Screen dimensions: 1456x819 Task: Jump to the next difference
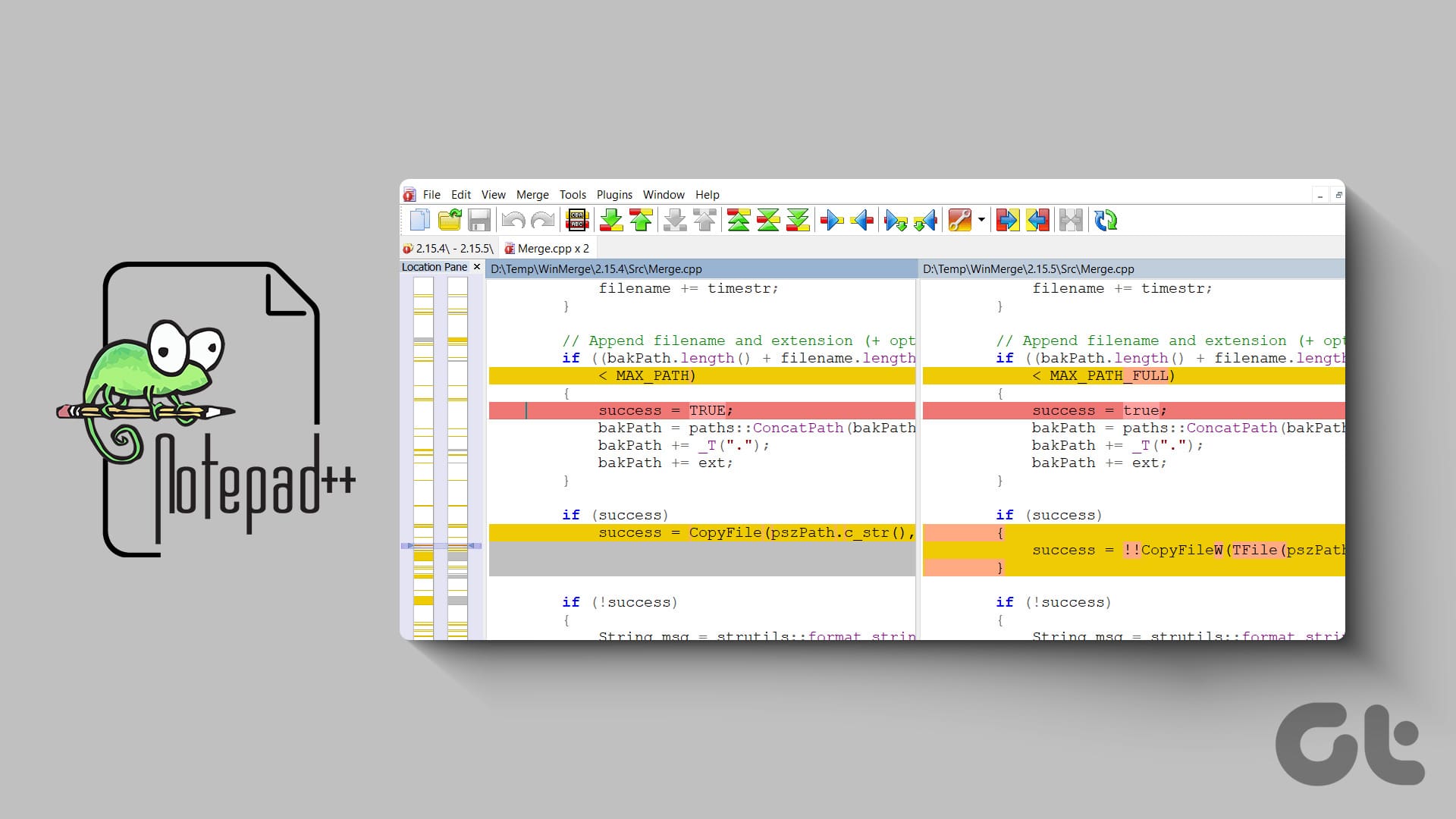[x=610, y=221]
